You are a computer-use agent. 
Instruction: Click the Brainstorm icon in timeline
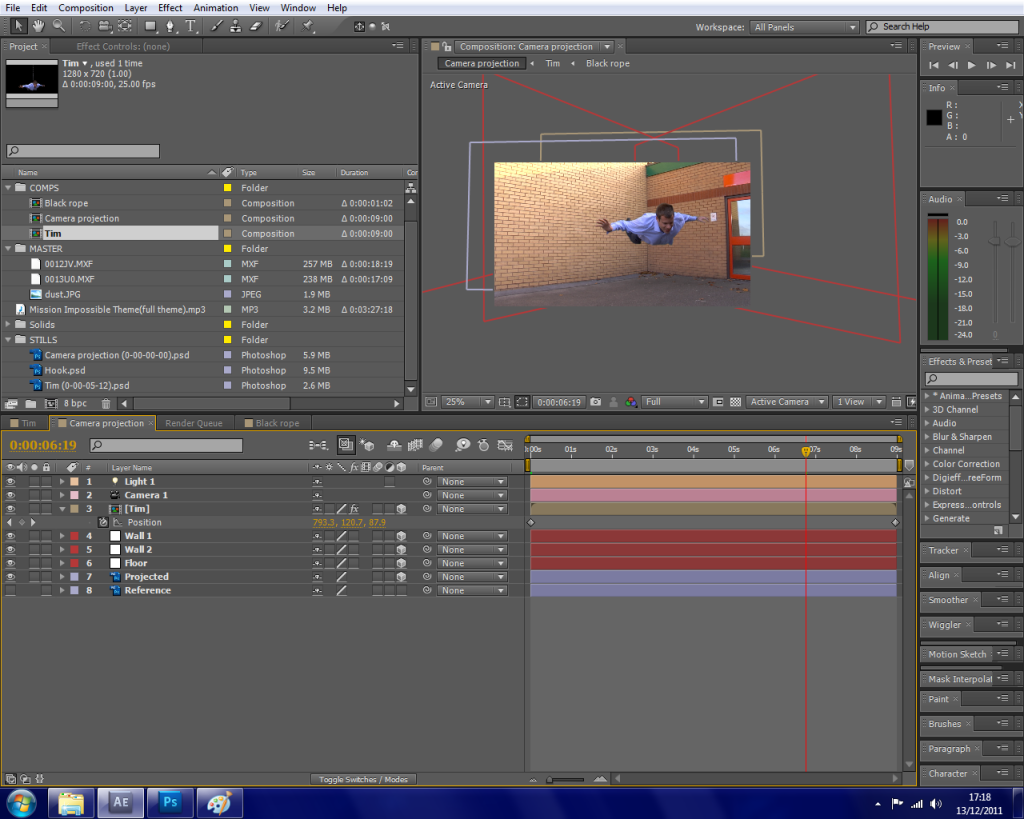click(x=463, y=445)
